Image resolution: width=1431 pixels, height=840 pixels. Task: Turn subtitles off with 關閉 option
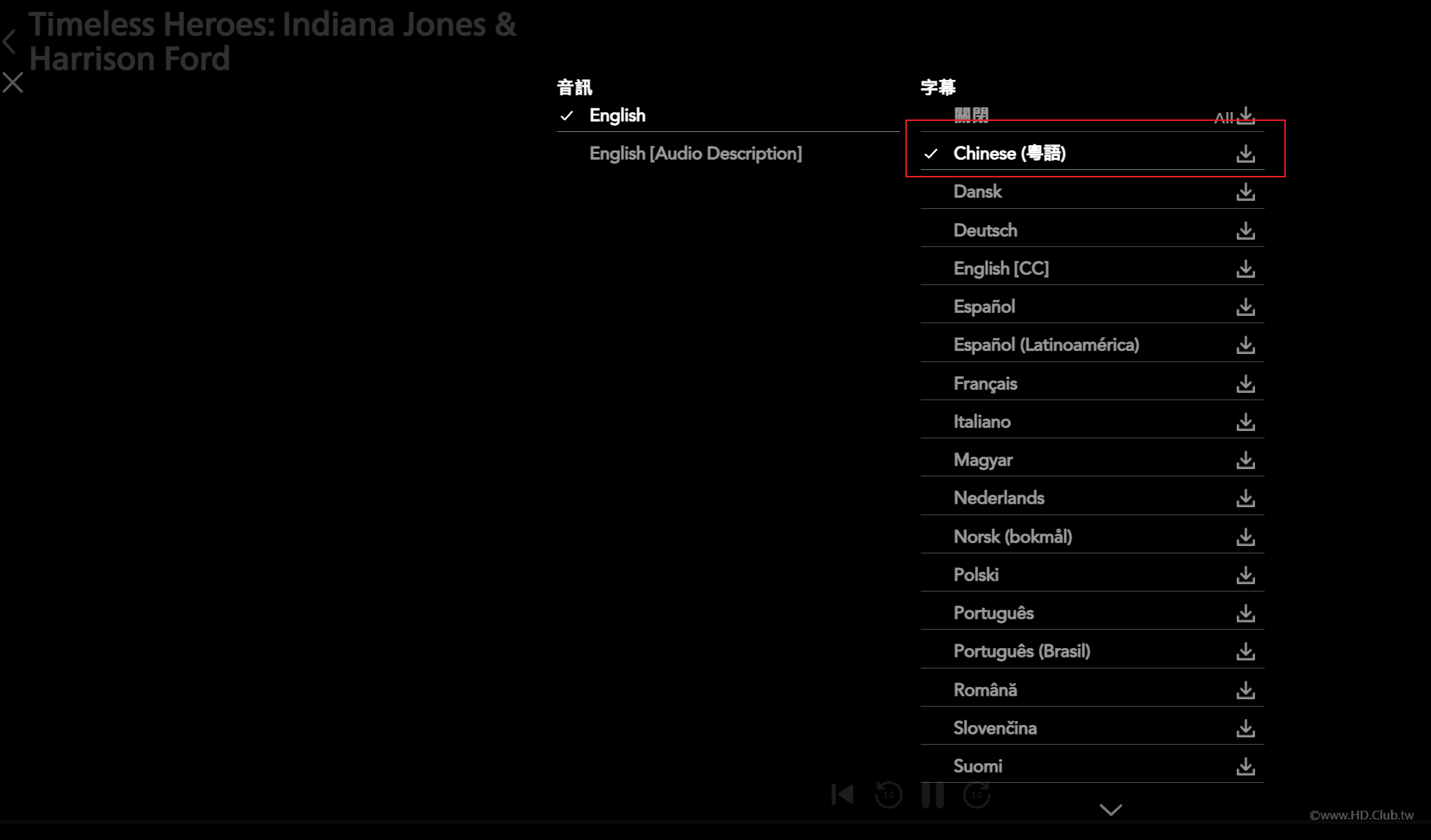click(x=971, y=115)
